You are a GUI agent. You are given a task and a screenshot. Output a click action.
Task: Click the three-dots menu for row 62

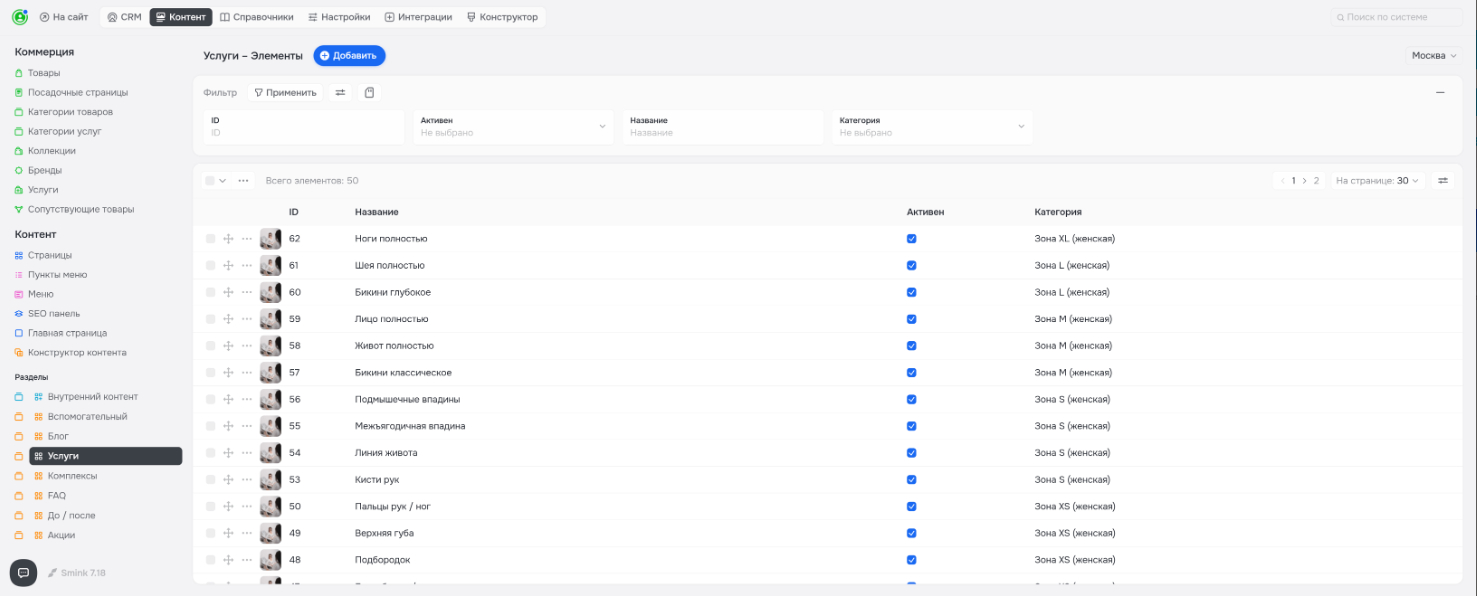[x=247, y=239]
